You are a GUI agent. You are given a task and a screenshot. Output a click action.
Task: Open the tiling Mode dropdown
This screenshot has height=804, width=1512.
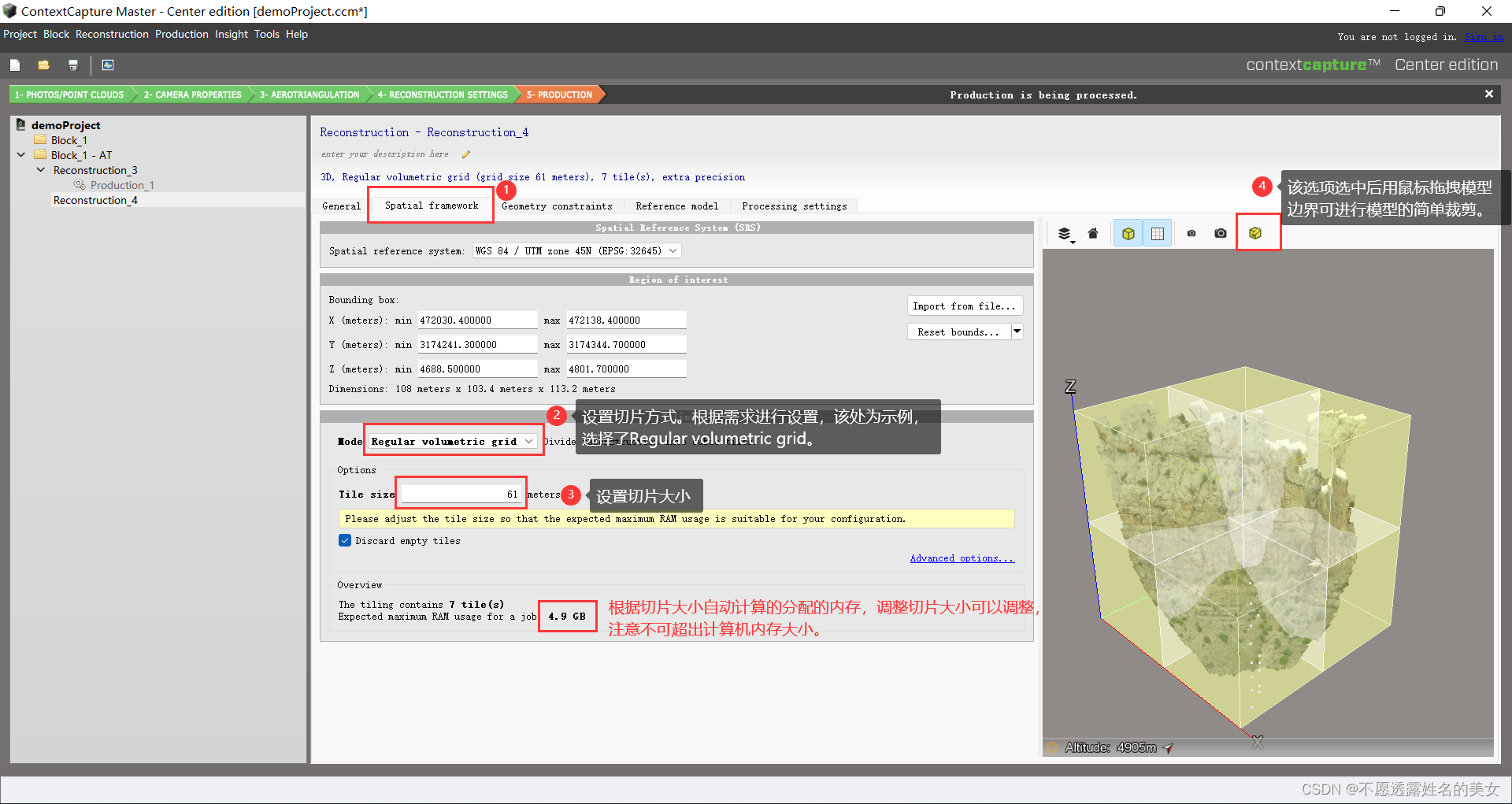pyautogui.click(x=454, y=442)
